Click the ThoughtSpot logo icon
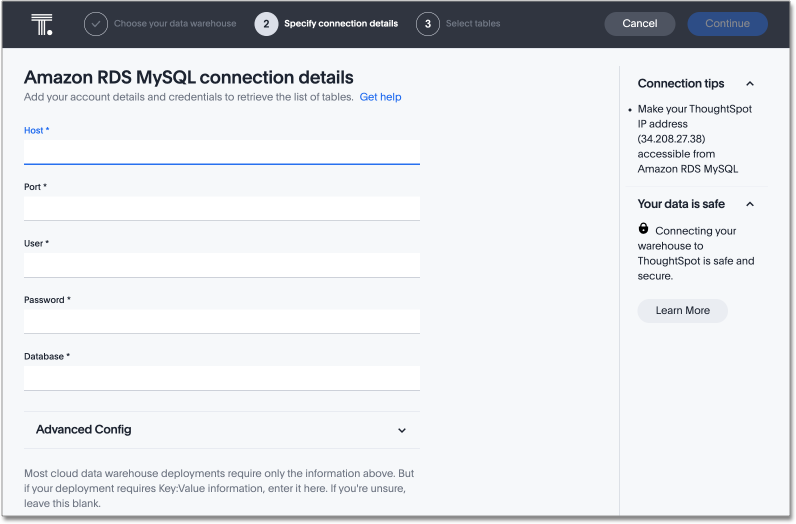This screenshot has width=796, height=524. [x=41, y=24]
